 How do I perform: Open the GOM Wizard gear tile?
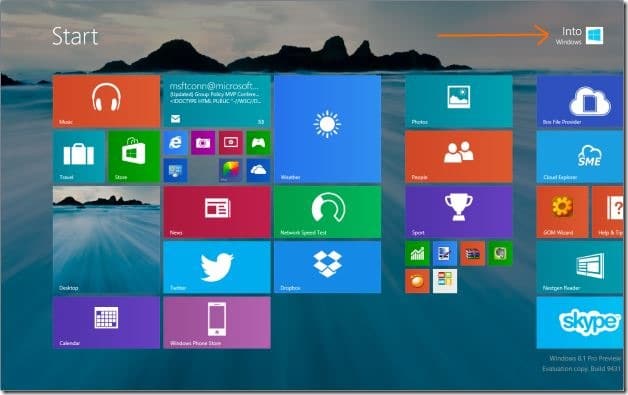pyautogui.click(x=563, y=212)
